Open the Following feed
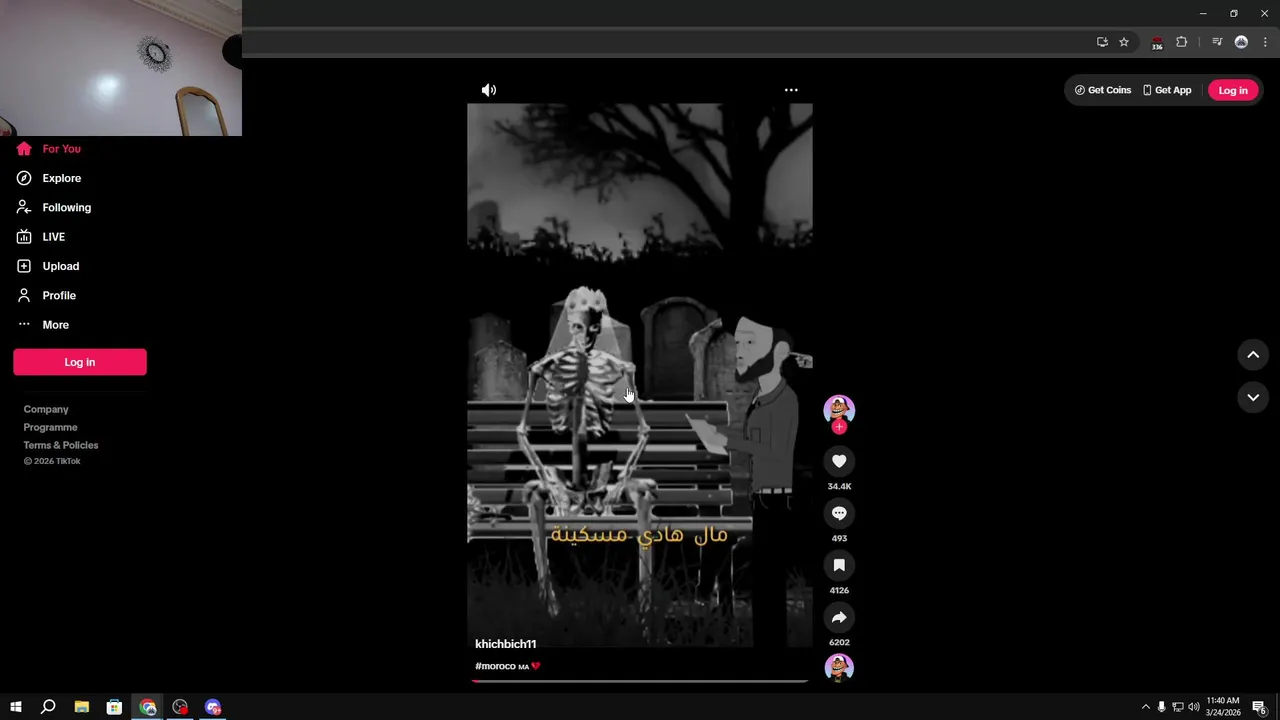This screenshot has height=720, width=1280. click(x=53, y=207)
